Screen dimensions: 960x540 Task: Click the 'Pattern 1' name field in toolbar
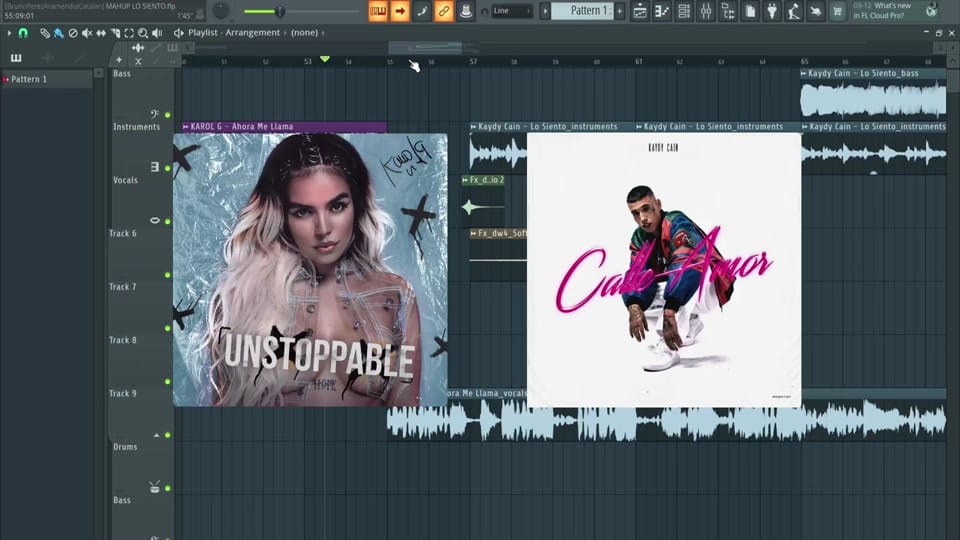click(582, 11)
